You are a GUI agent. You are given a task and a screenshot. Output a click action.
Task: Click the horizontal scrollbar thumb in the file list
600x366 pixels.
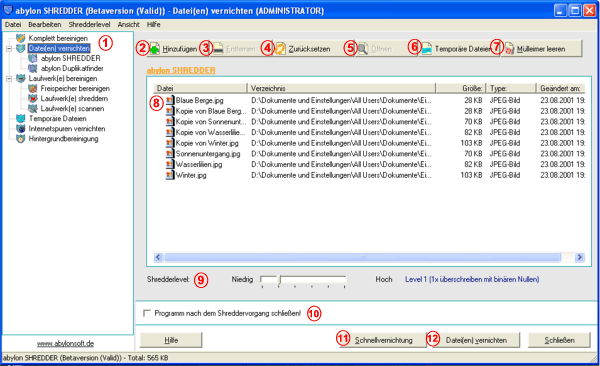pos(363,257)
